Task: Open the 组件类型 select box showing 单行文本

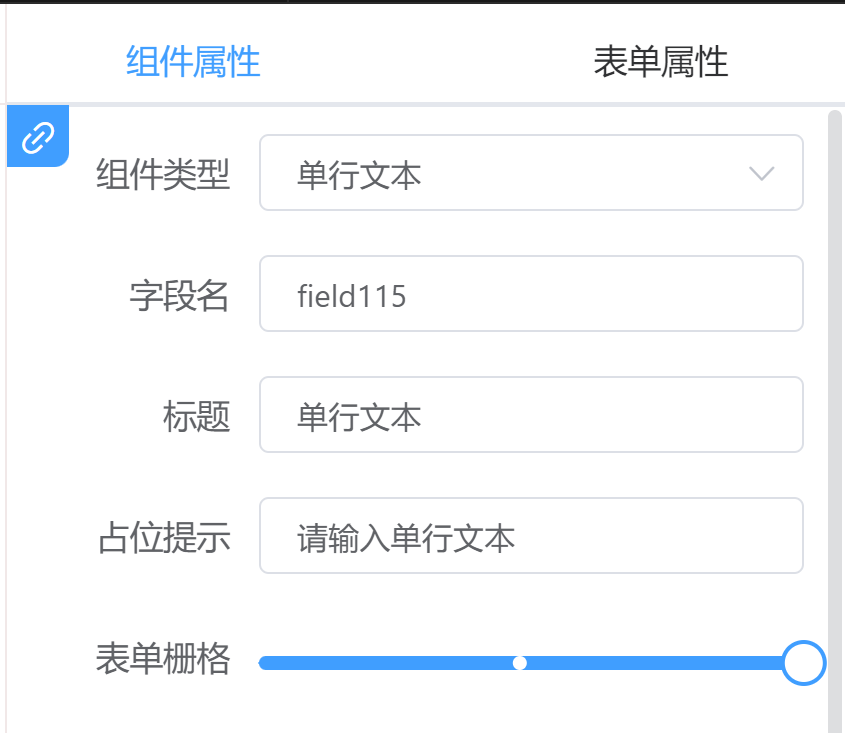Action: 531,172
